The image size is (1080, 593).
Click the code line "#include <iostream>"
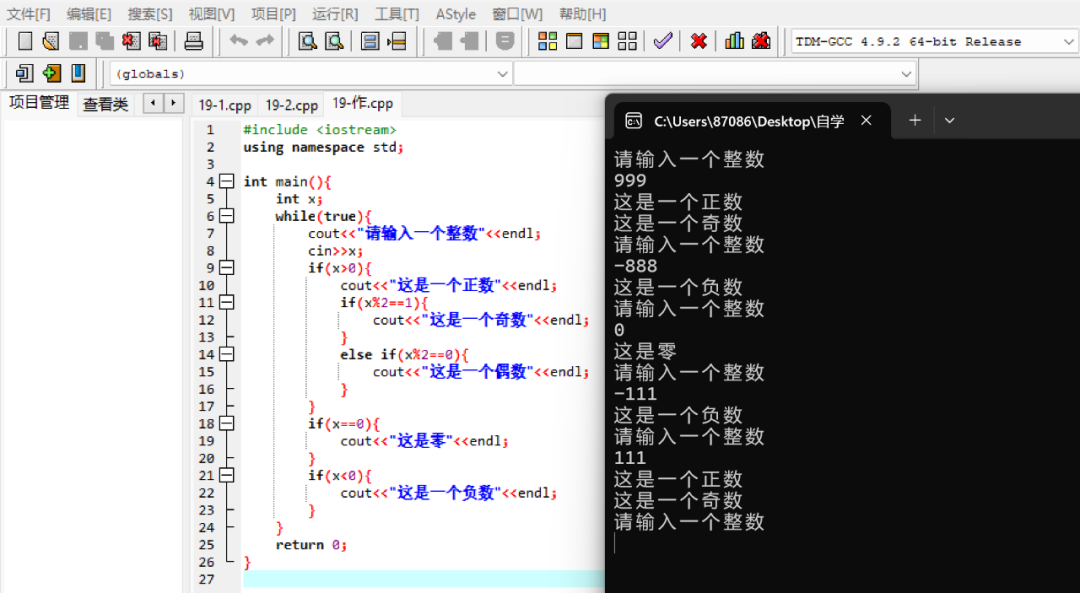click(x=320, y=129)
